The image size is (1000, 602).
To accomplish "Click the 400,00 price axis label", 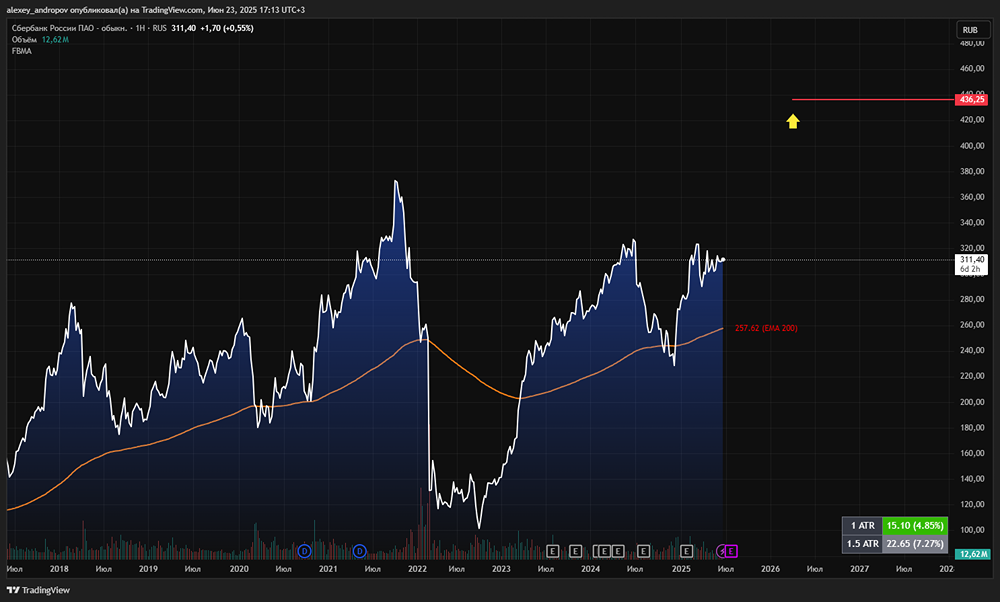I will click(972, 146).
